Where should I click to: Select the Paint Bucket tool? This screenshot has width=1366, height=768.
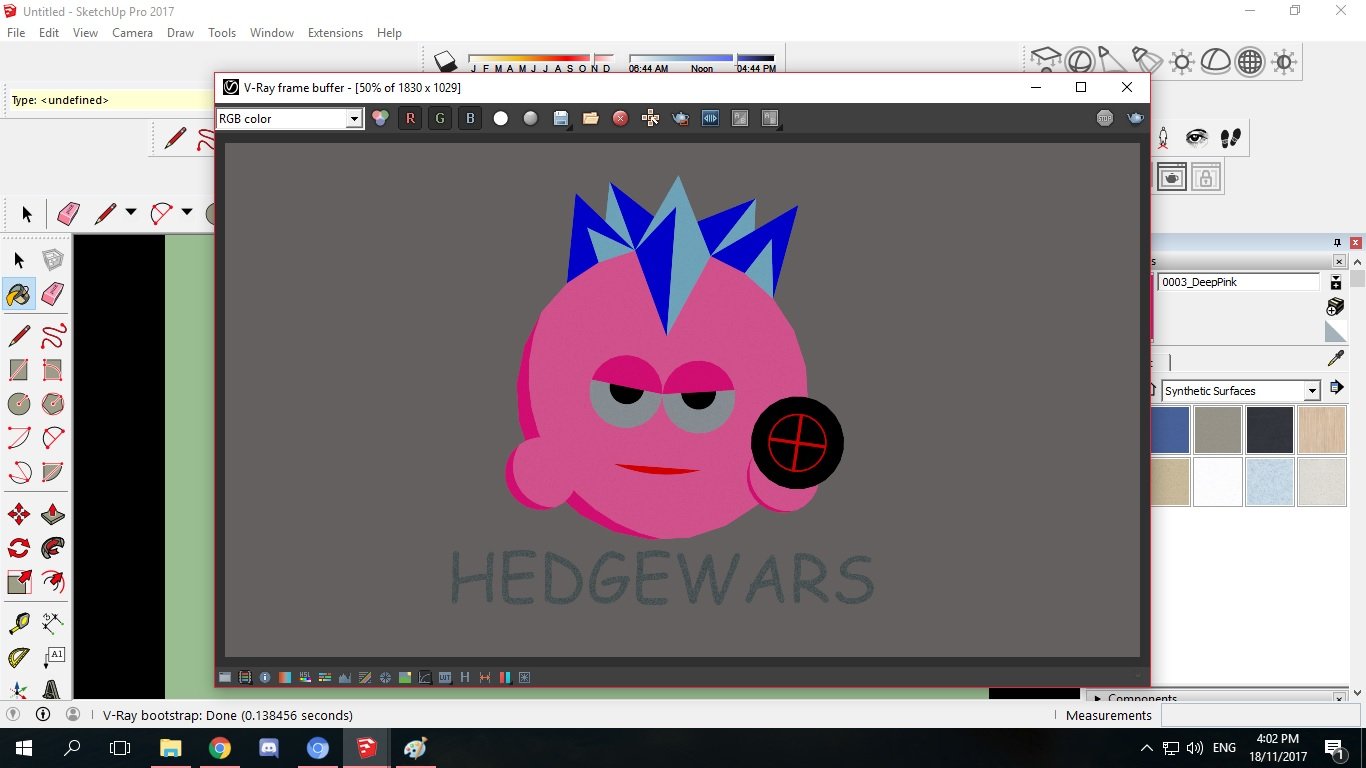(19, 294)
